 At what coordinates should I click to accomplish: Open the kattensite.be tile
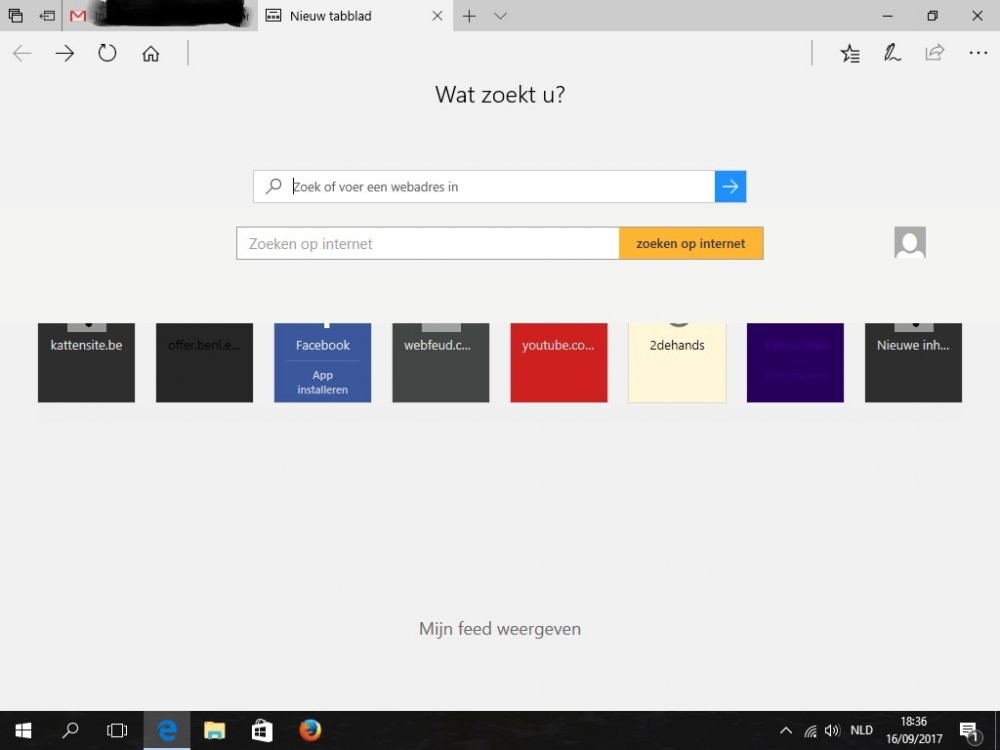(x=86, y=362)
